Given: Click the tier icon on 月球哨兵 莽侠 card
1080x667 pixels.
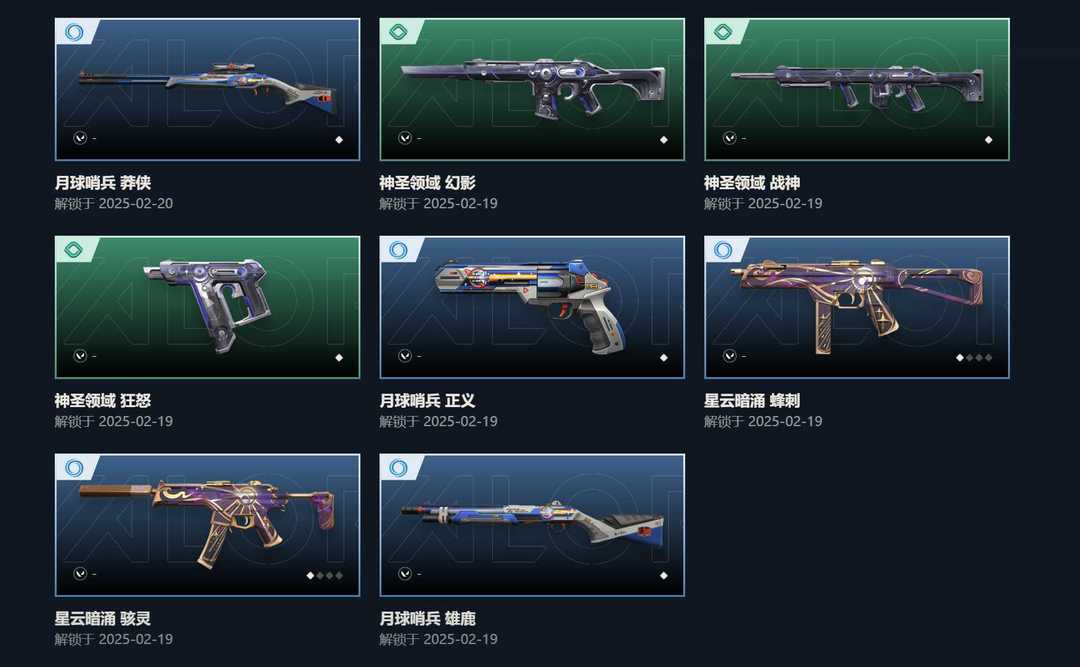Looking at the screenshot, I should click(74, 32).
